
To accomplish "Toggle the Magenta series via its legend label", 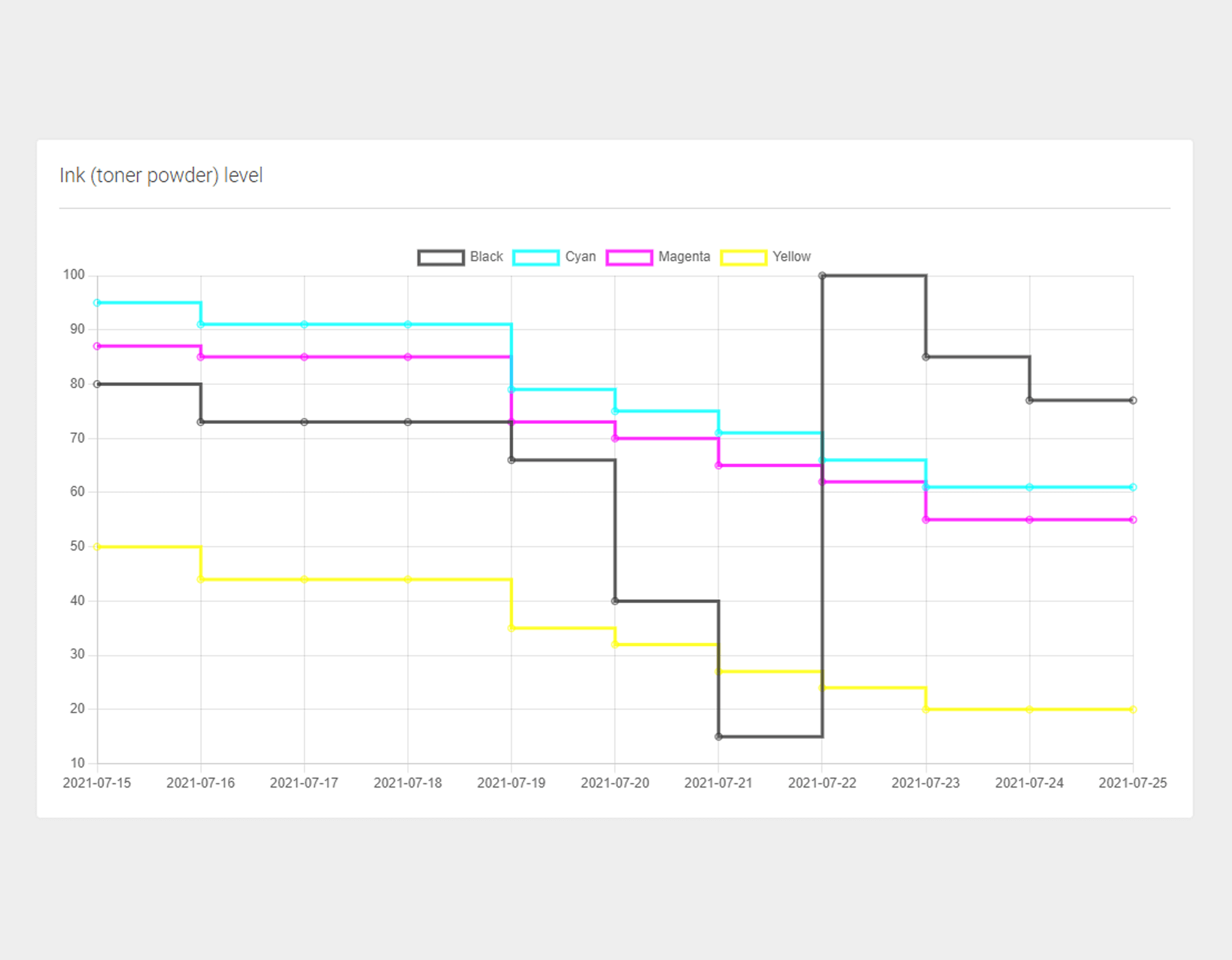I will (x=684, y=257).
